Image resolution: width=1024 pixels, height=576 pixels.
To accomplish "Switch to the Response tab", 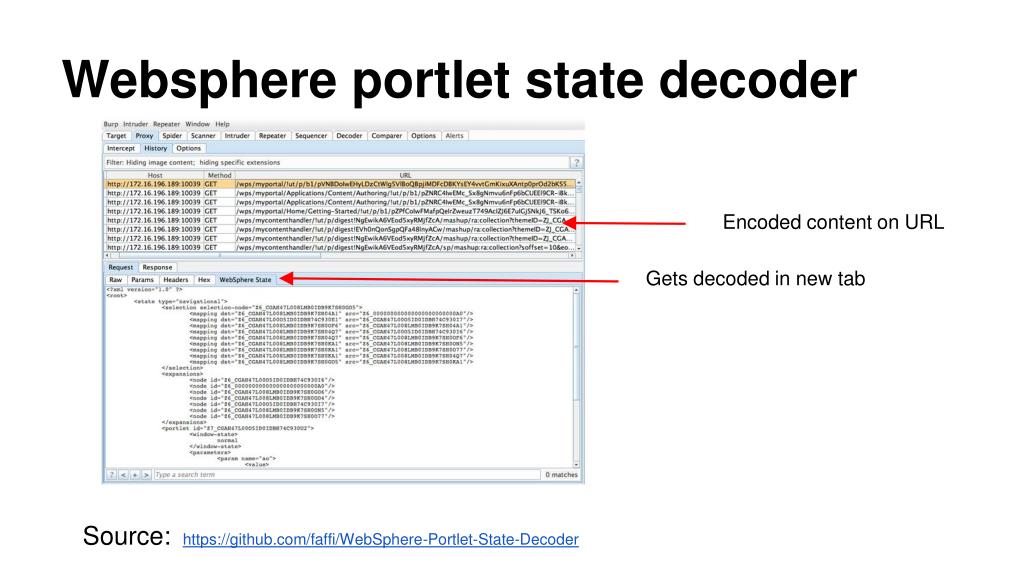I will tap(157, 267).
